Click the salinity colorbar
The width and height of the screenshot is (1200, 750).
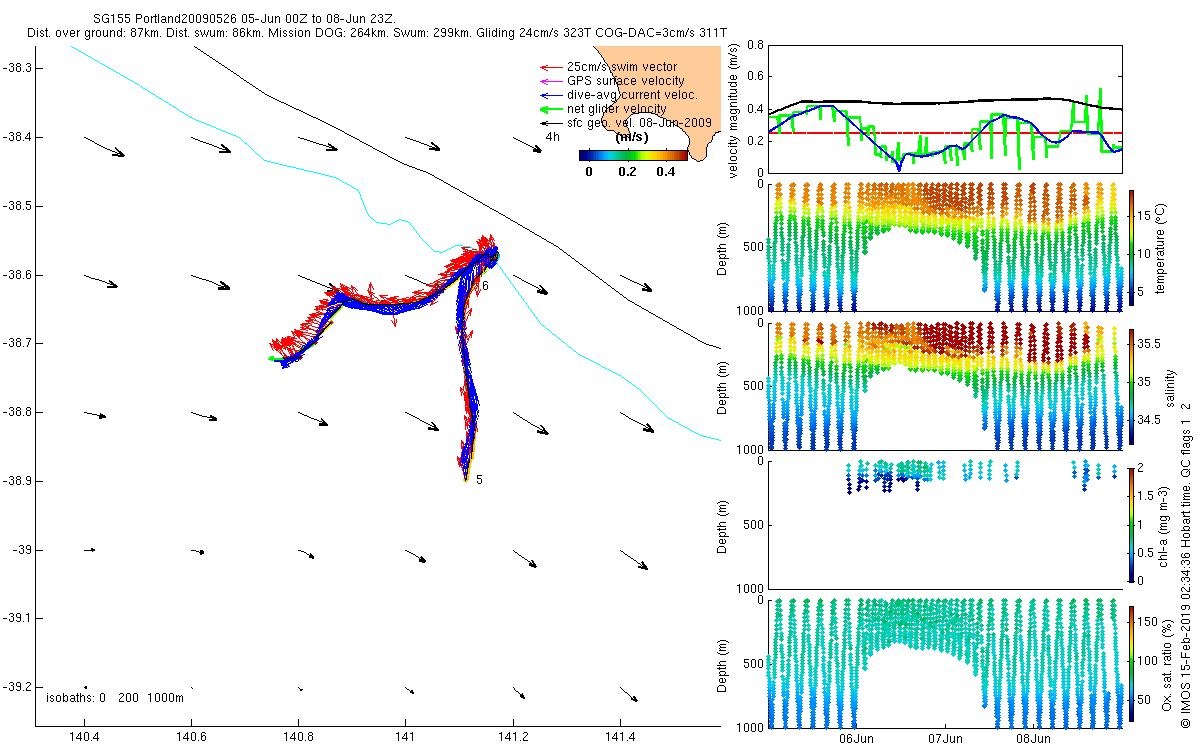(1132, 388)
